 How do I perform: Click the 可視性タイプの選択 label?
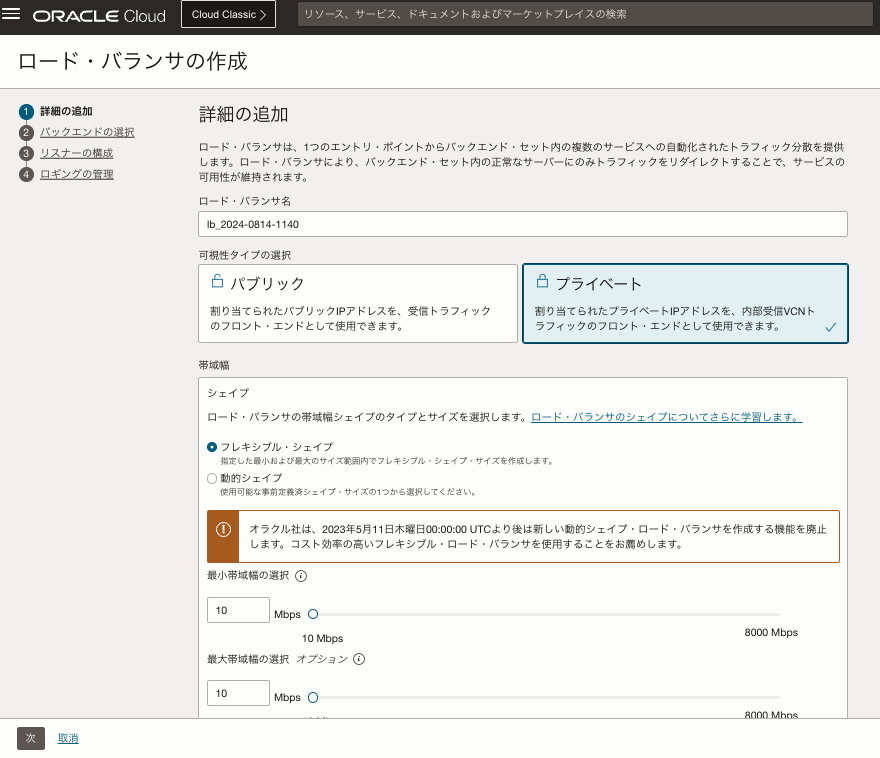click(x=245, y=255)
